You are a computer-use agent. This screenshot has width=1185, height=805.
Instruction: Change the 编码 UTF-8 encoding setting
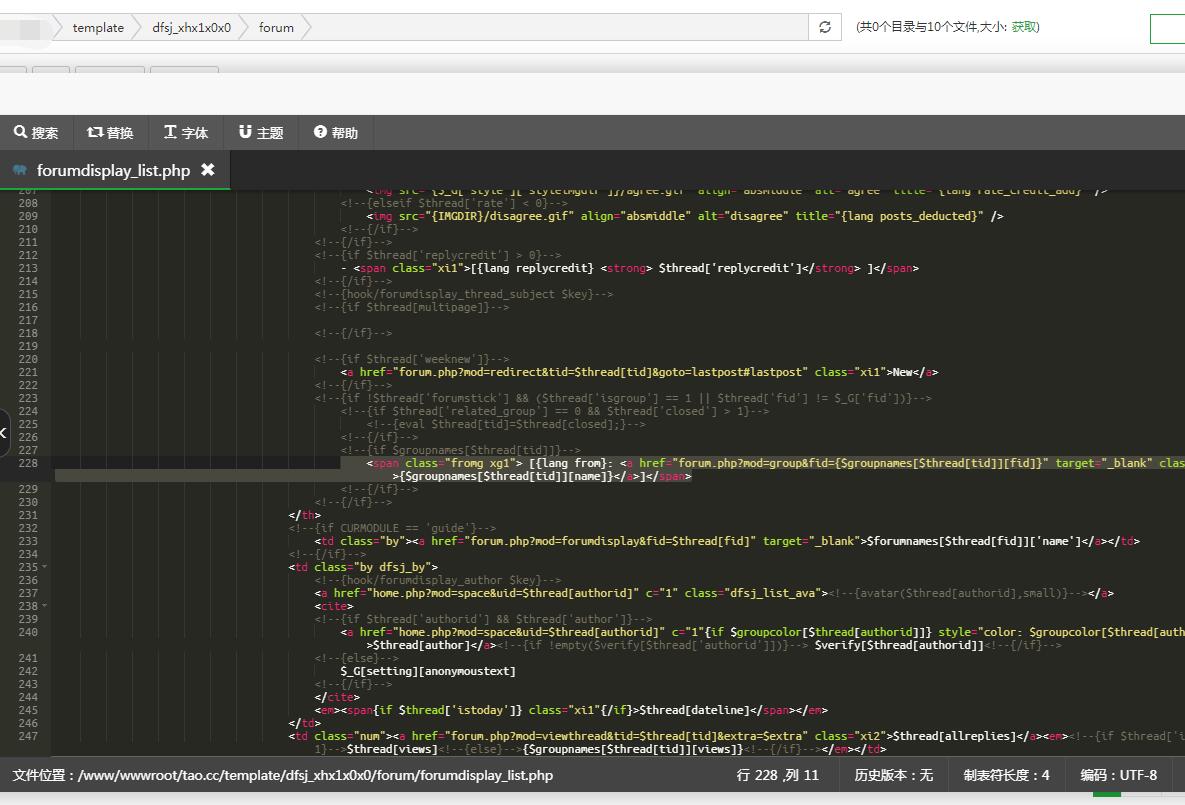tap(1118, 775)
